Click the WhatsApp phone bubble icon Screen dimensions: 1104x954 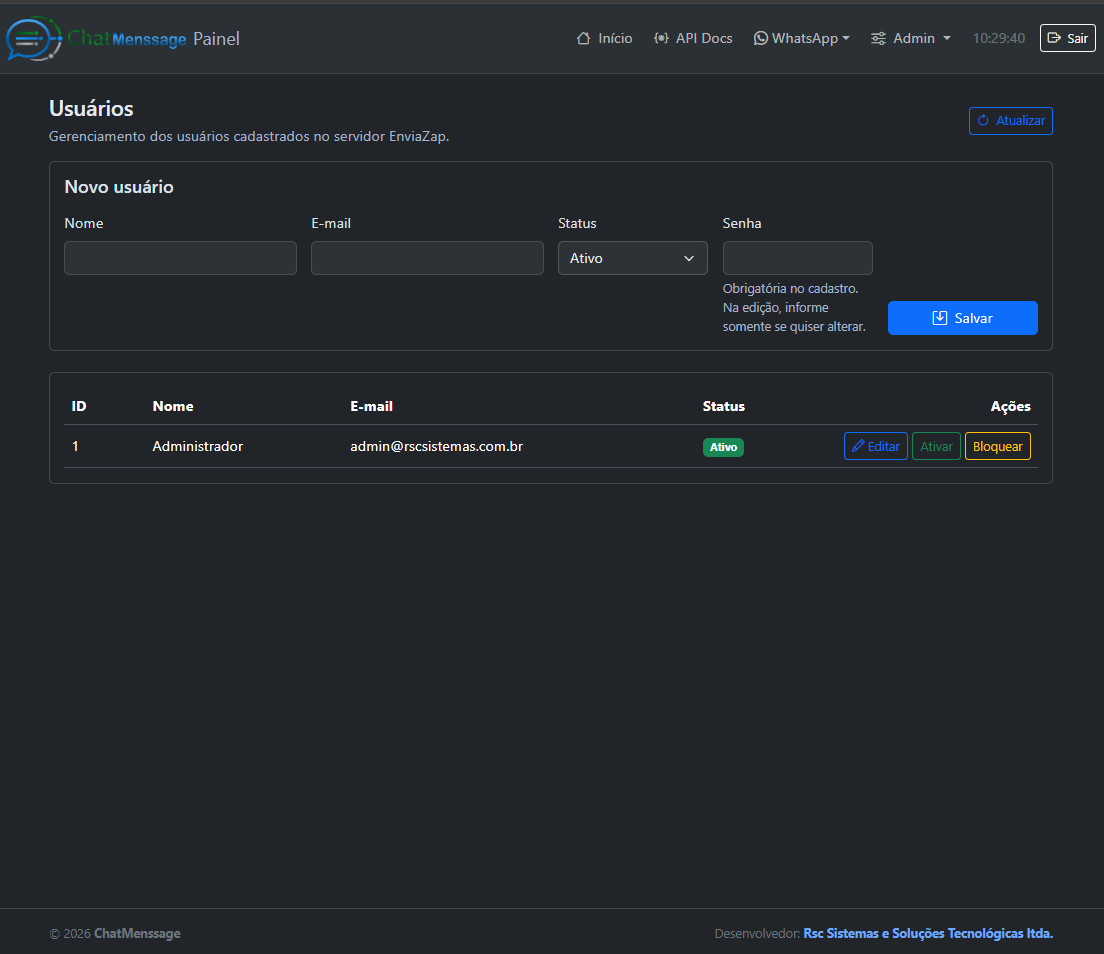(x=760, y=38)
